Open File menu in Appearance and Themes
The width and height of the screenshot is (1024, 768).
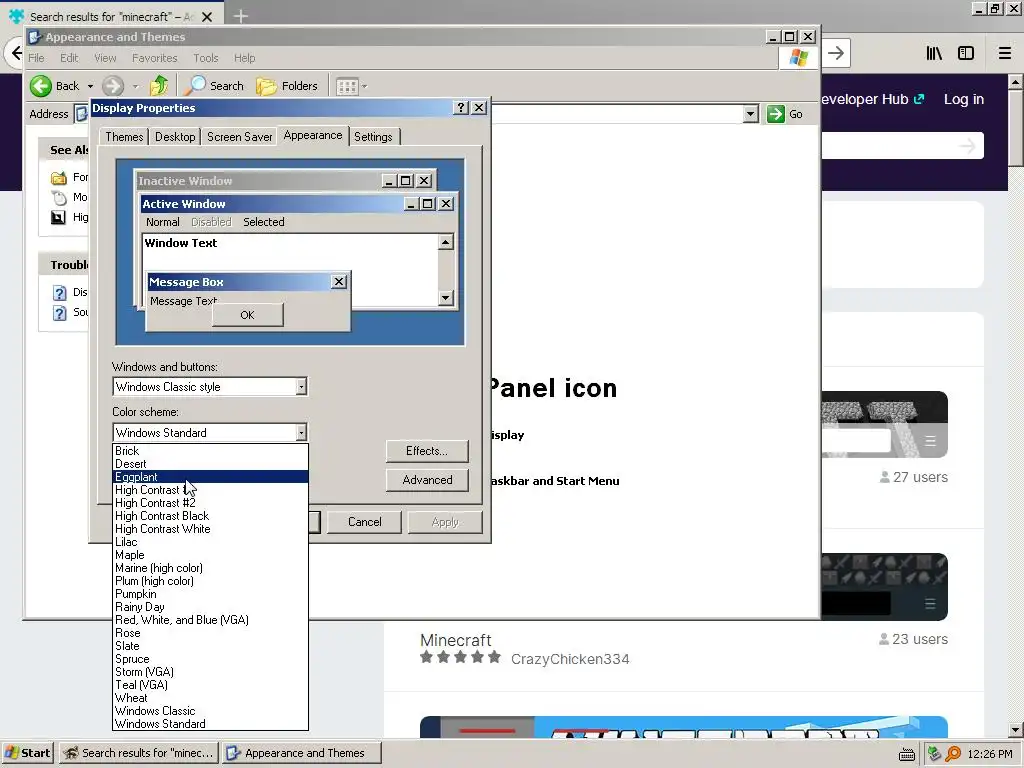tap(37, 58)
